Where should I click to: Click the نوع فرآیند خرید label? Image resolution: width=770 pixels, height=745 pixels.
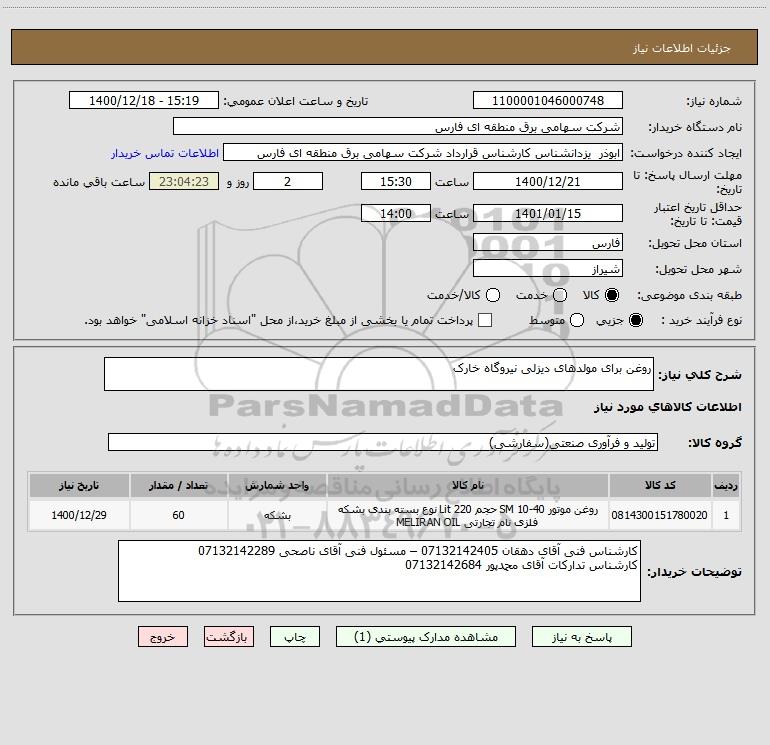(x=701, y=320)
